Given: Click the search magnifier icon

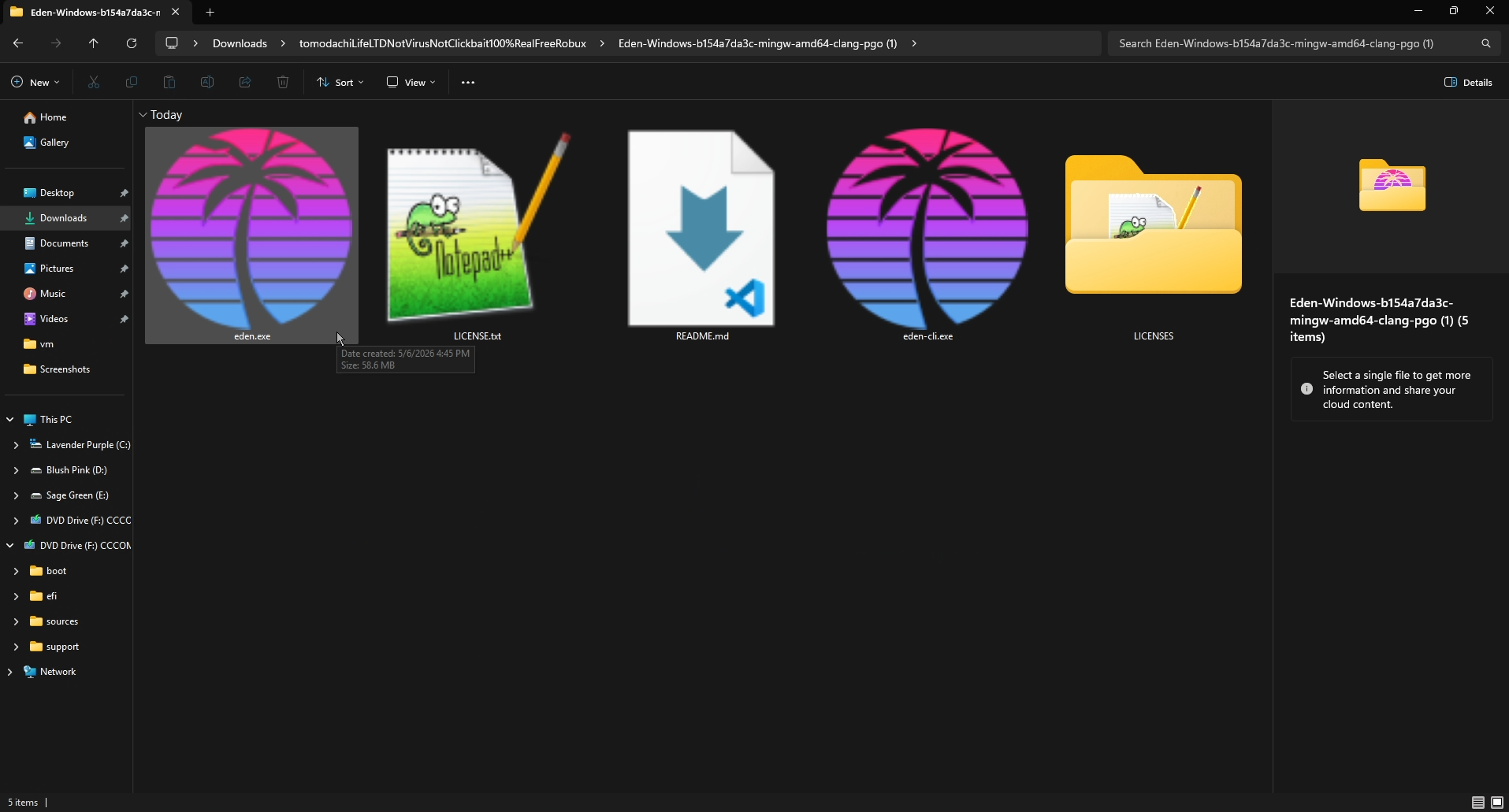Looking at the screenshot, I should coord(1486,43).
